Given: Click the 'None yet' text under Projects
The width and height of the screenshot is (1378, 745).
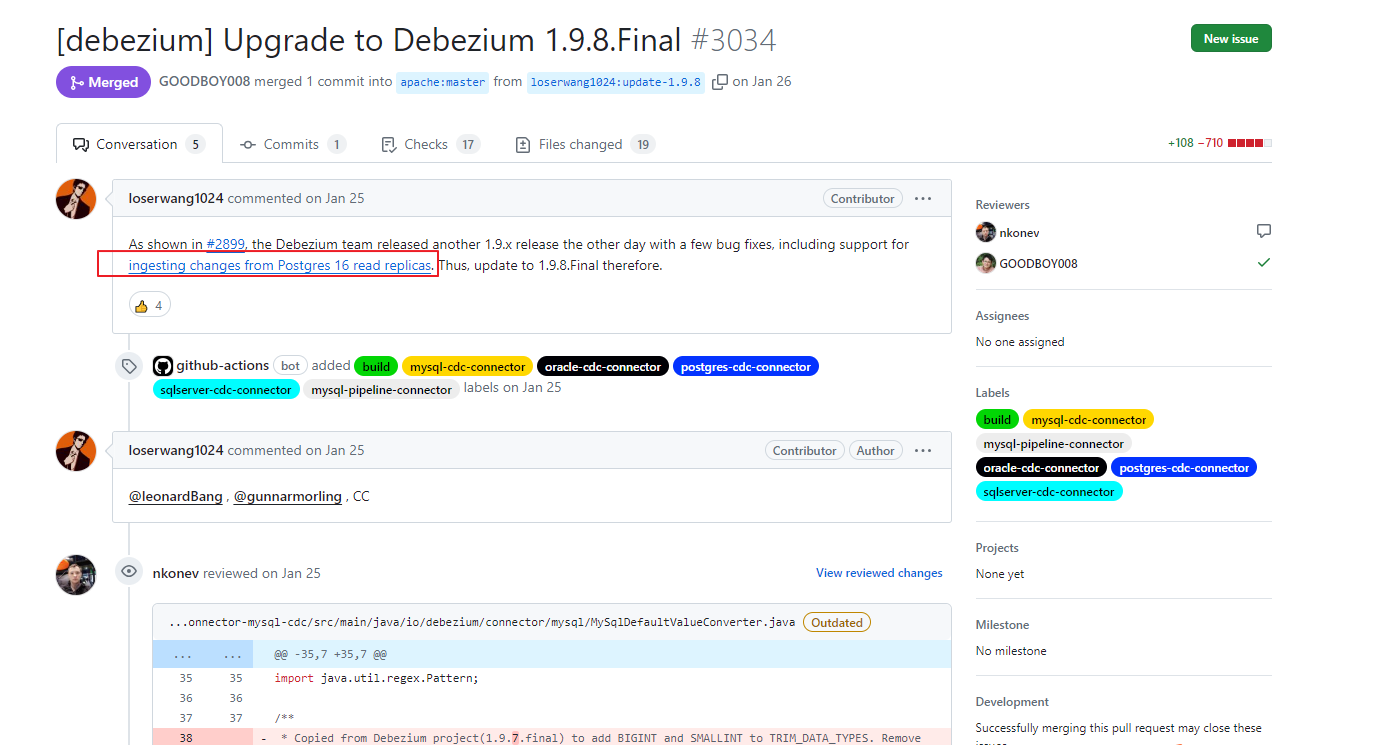Looking at the screenshot, I should [1000, 574].
